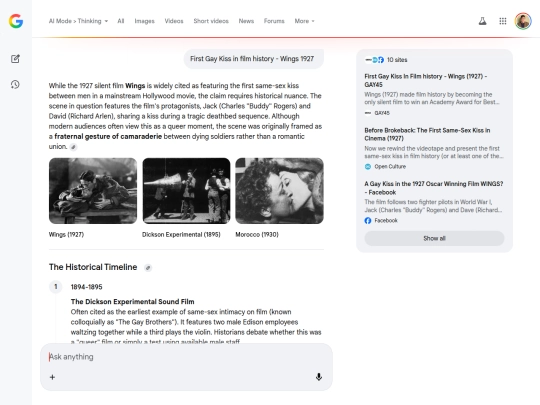Click stacked site icons beside '10 sites'
The width and height of the screenshot is (540, 405).
tap(375, 60)
